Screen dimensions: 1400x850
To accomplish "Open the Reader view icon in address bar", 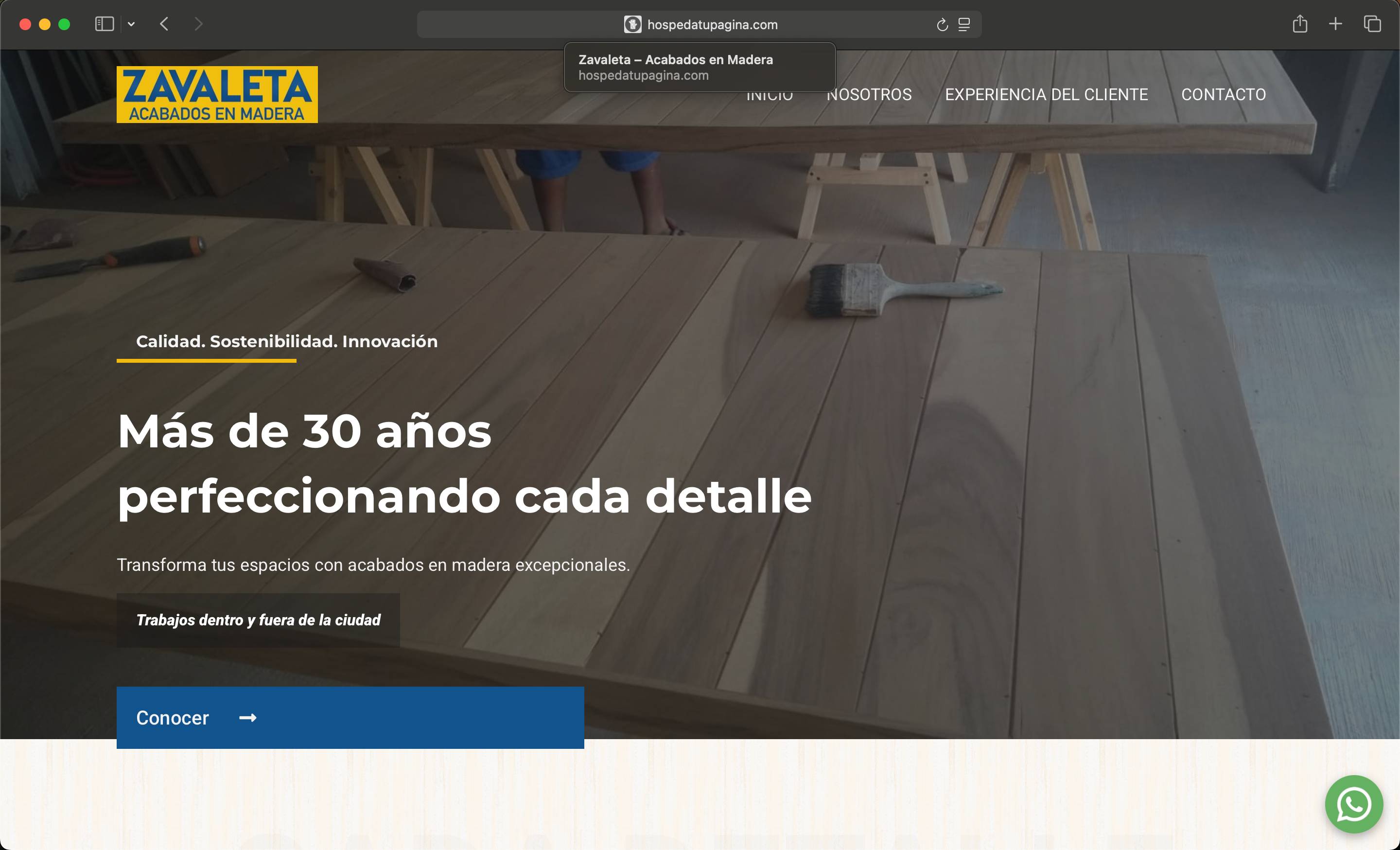I will point(964,24).
